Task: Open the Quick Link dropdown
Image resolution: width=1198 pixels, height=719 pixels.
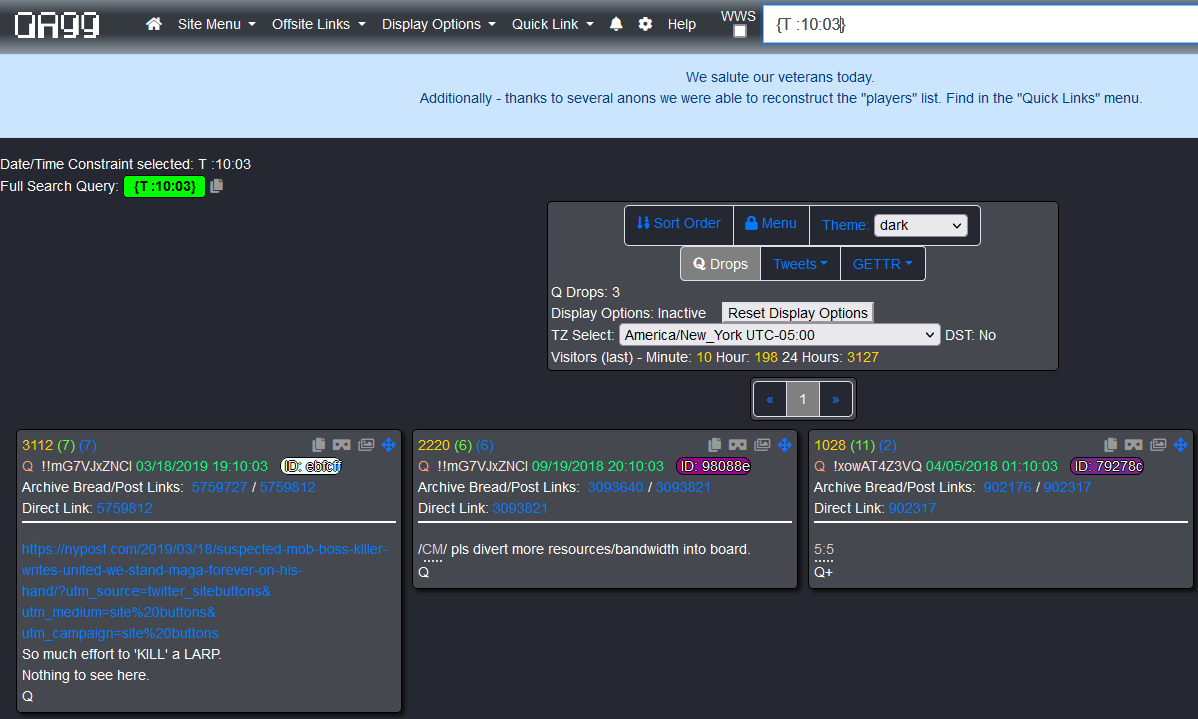Action: pos(552,24)
